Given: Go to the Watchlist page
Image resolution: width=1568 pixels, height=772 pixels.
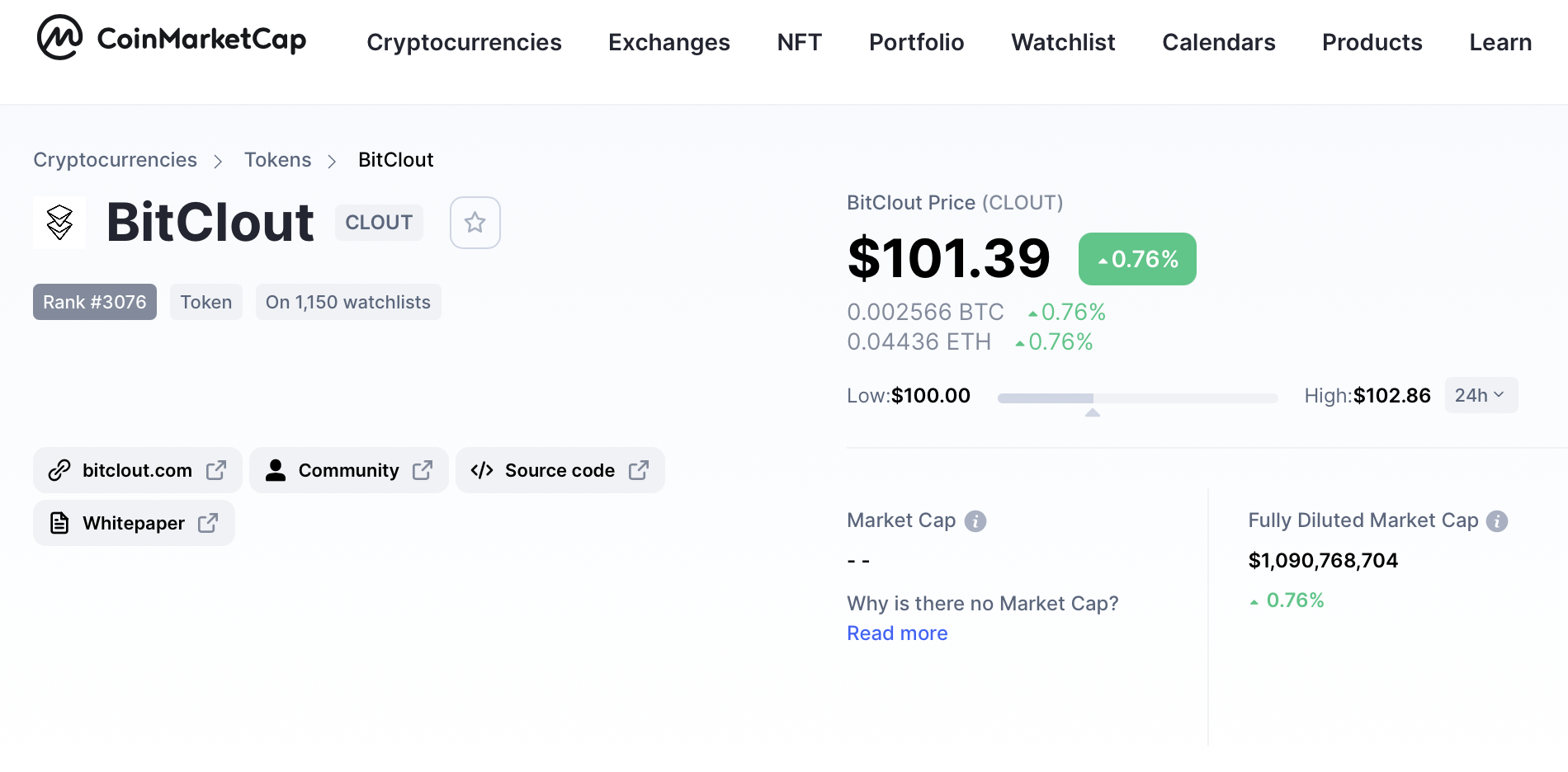Looking at the screenshot, I should point(1064,42).
